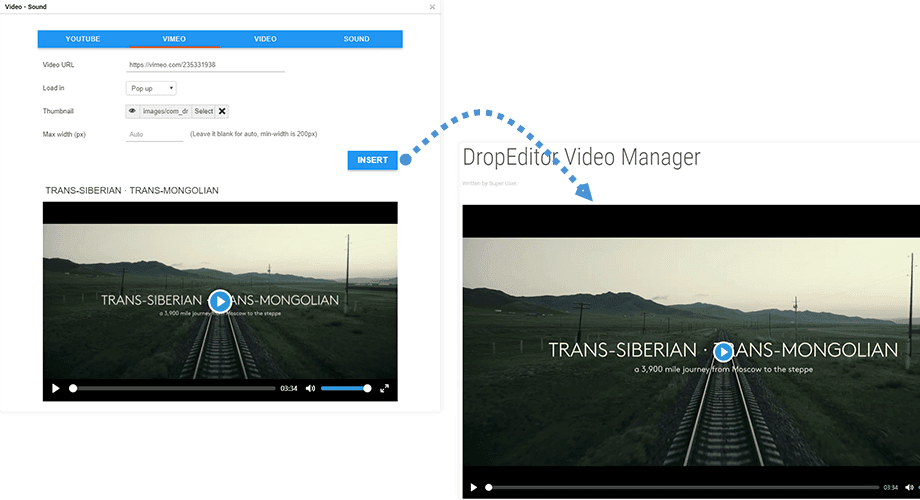Screen dimensions: 920x500
Task: Focus the Max width input field
Action: 155,134
